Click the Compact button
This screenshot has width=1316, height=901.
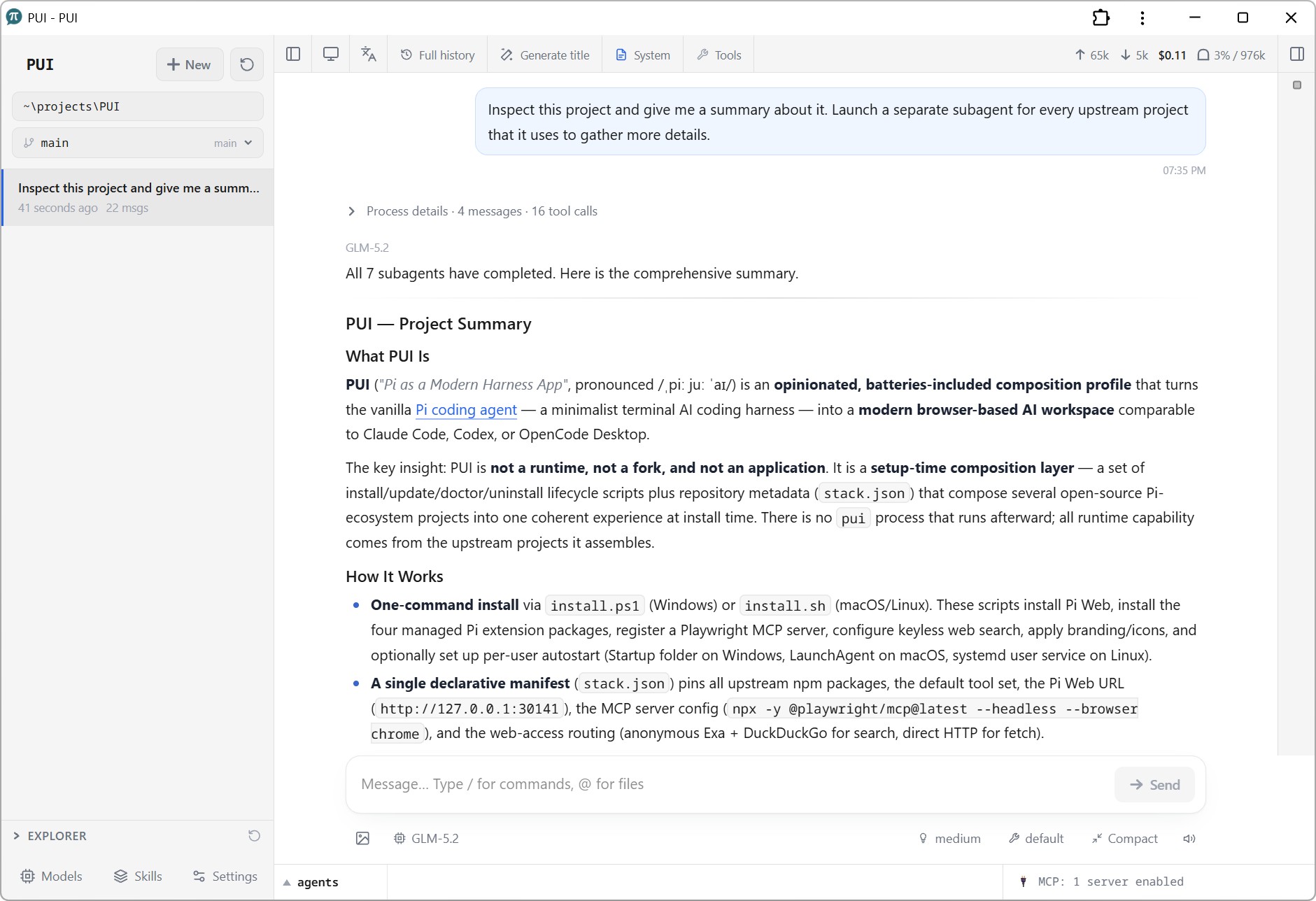pyautogui.click(x=1124, y=839)
